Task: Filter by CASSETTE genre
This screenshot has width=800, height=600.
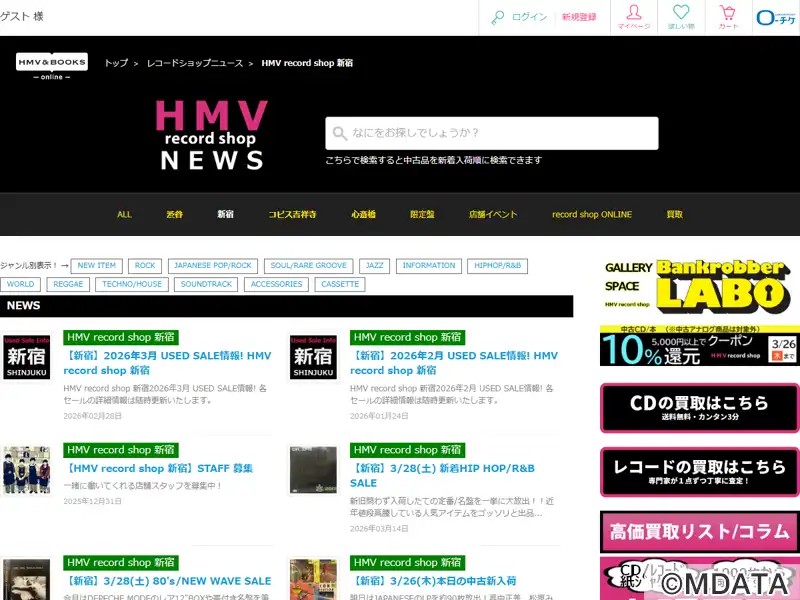Action: (x=340, y=284)
